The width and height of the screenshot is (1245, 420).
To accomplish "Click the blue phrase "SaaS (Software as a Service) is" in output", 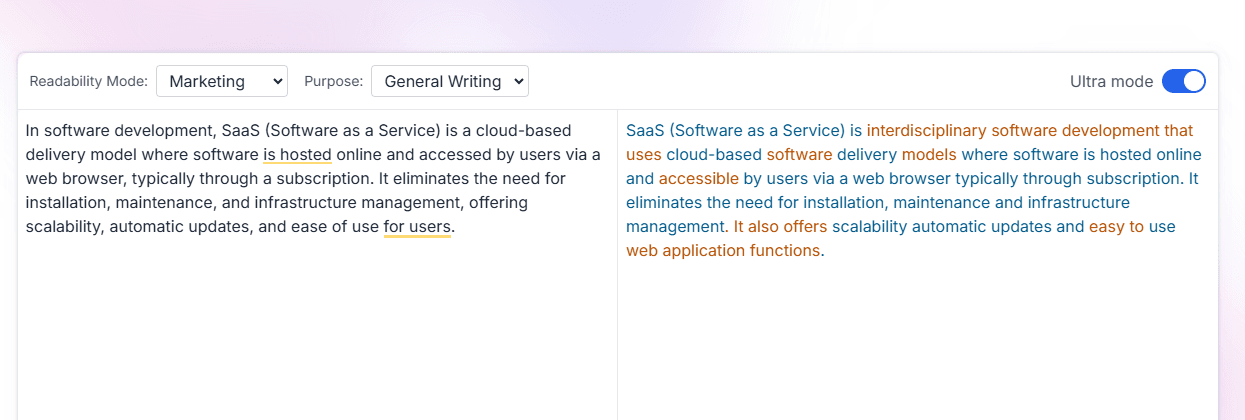I will tap(744, 130).
